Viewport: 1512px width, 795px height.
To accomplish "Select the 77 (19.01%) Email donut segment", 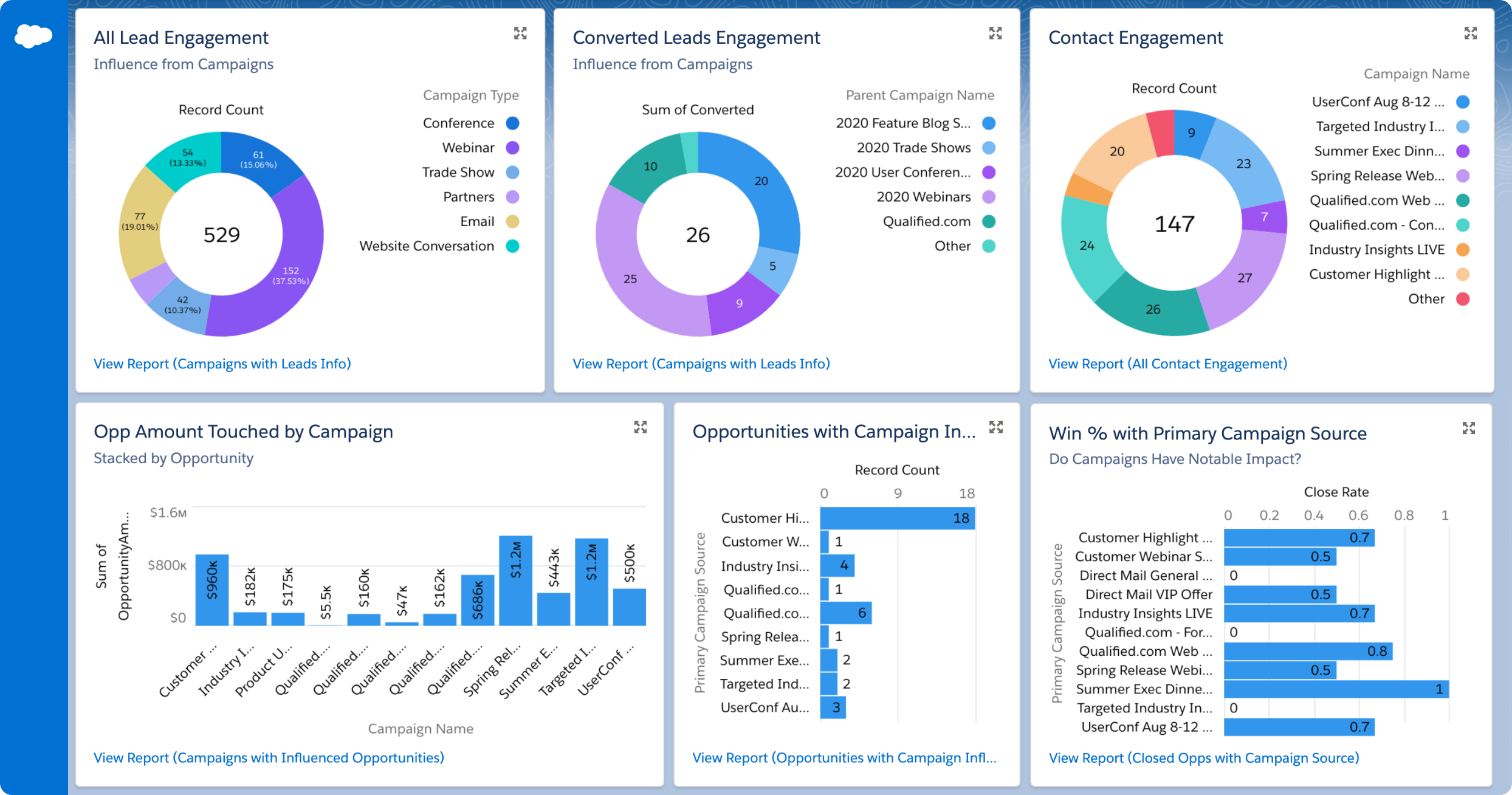I will click(140, 221).
